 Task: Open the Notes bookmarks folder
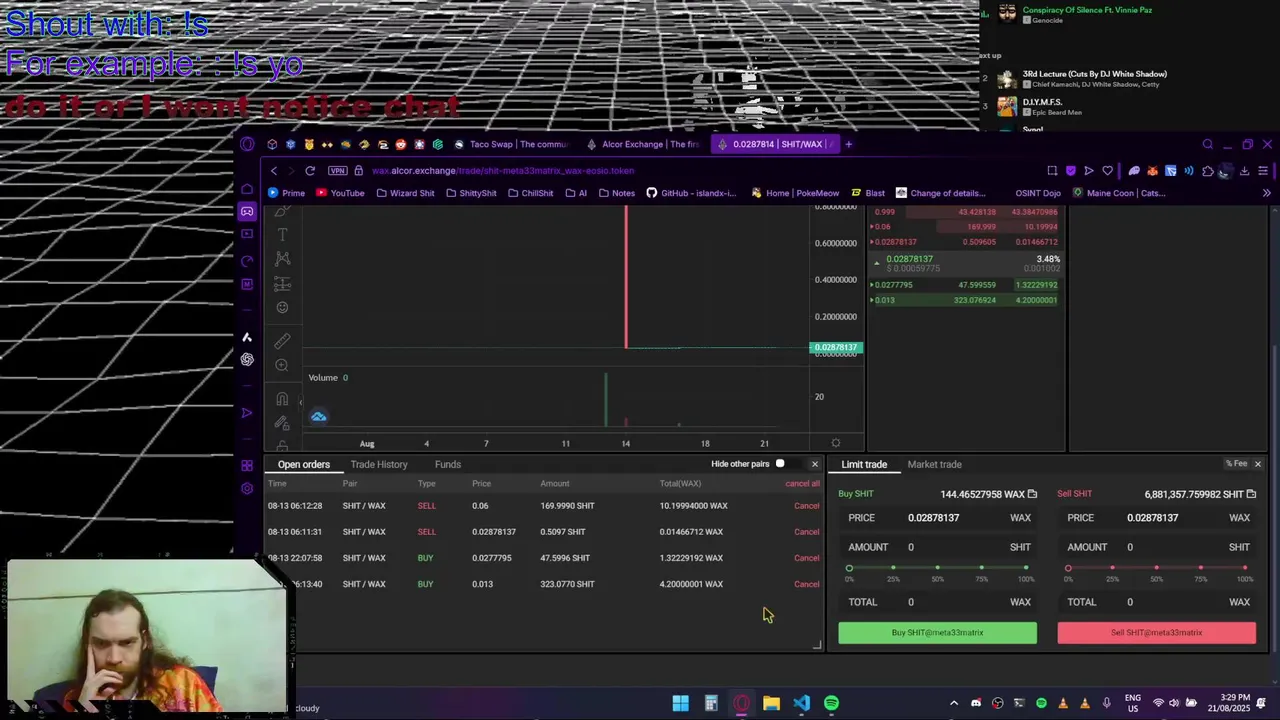[616, 193]
